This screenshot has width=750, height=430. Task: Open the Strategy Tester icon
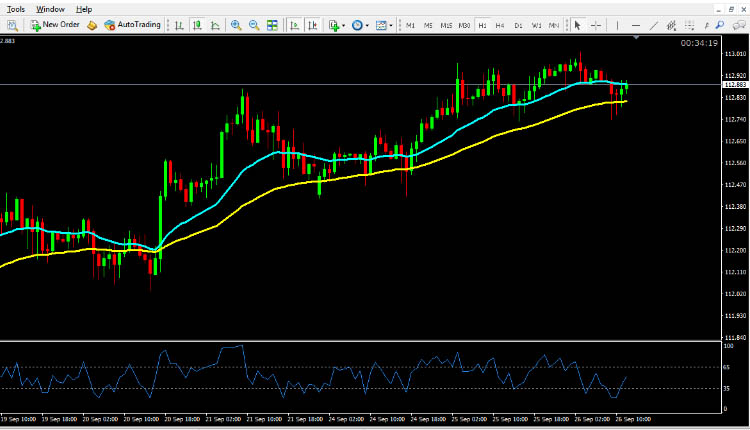coord(12,25)
